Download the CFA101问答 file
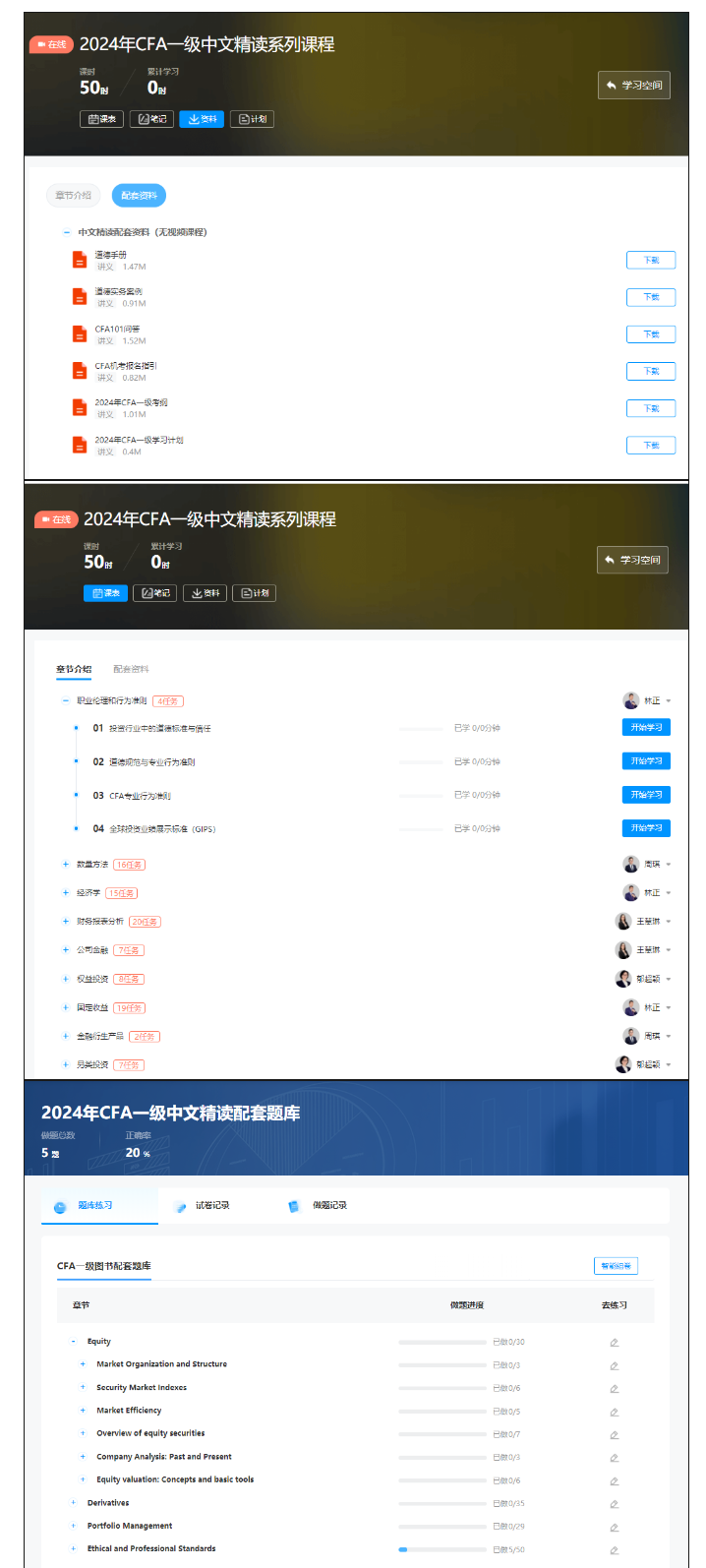This screenshot has width=706, height=1568. click(x=651, y=334)
